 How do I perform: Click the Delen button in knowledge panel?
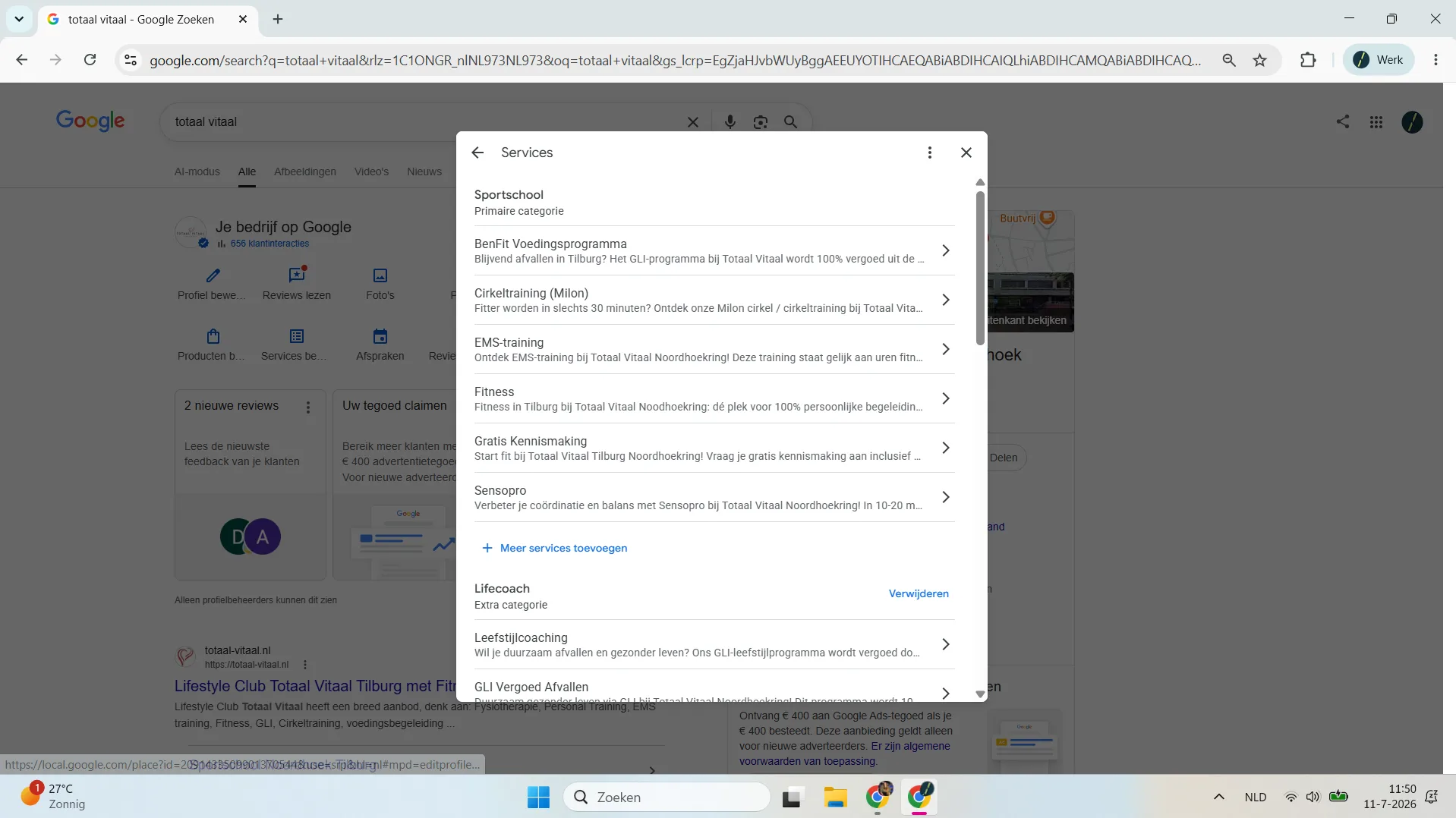click(1004, 458)
